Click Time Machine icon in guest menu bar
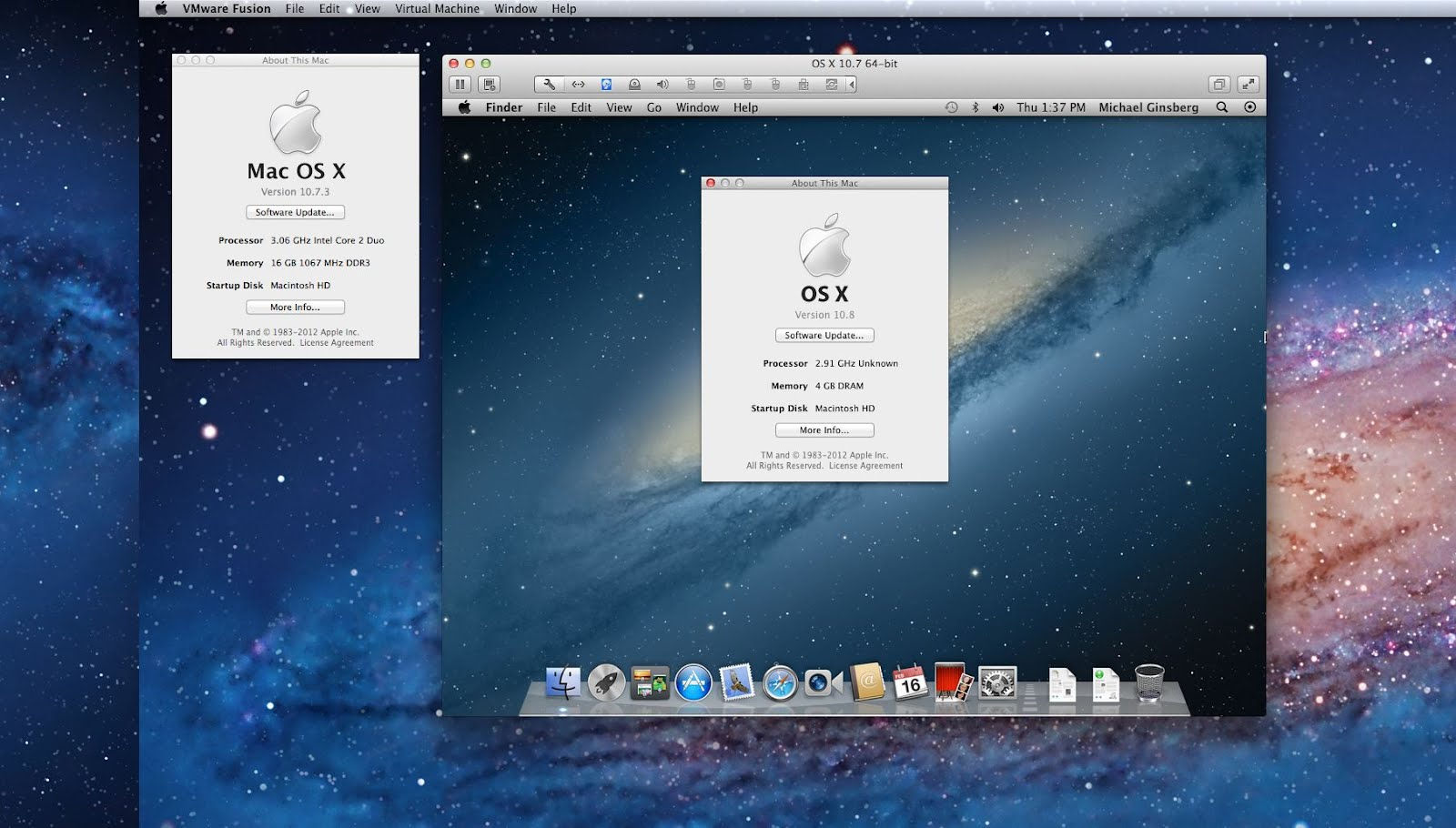 pos(951,107)
